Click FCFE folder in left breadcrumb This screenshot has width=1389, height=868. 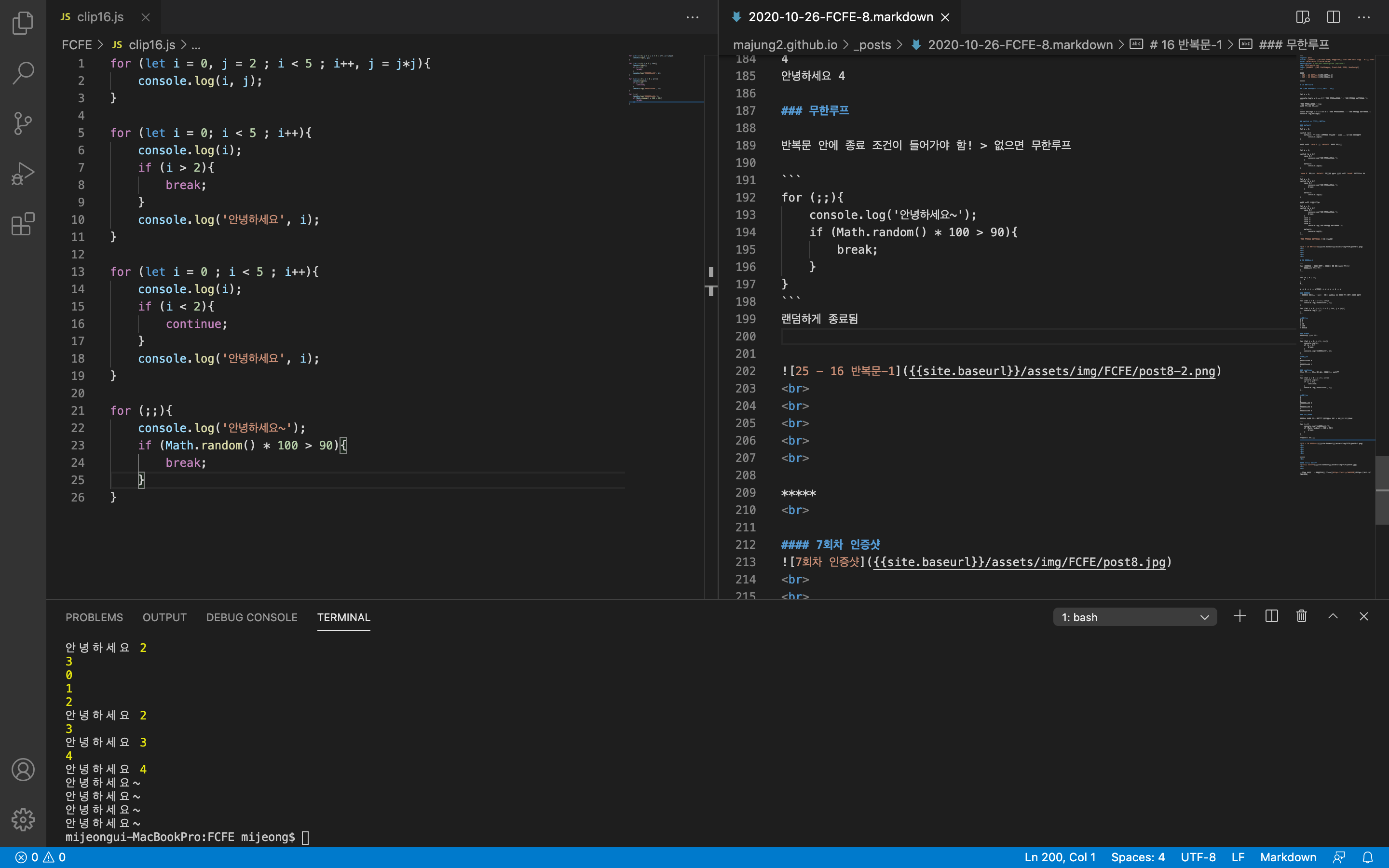click(77, 45)
